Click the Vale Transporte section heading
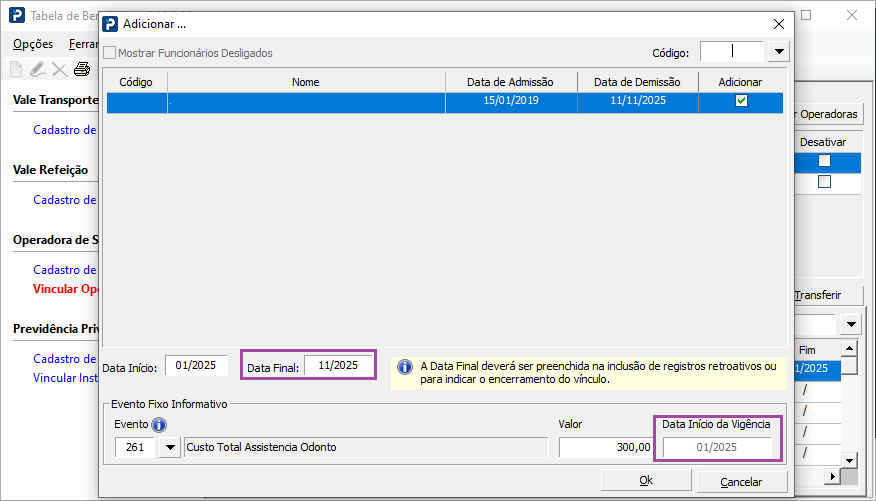Image resolution: width=876 pixels, height=501 pixels. click(x=55, y=100)
